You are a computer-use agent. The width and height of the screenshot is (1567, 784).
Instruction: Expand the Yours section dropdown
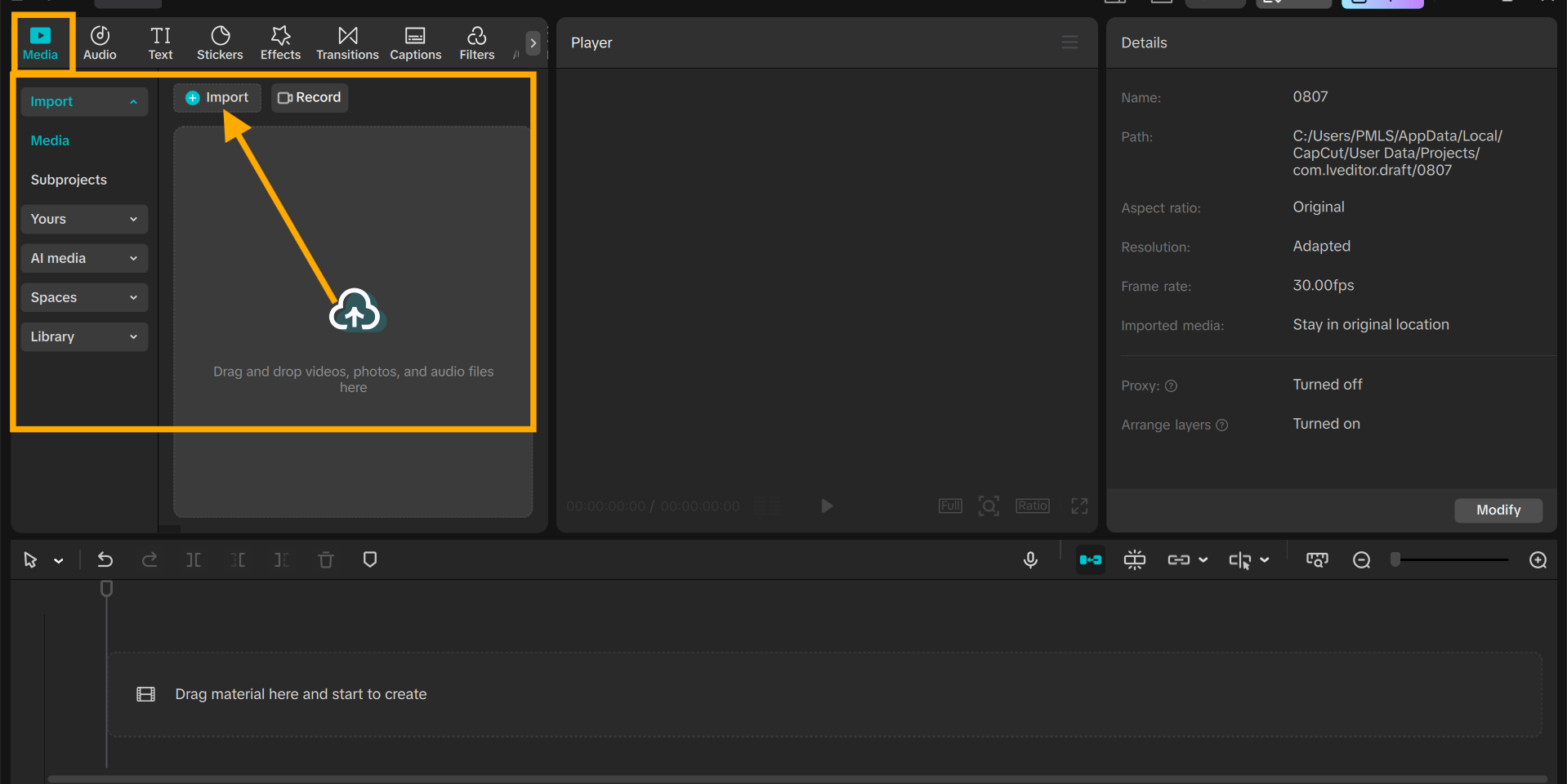[x=84, y=219]
